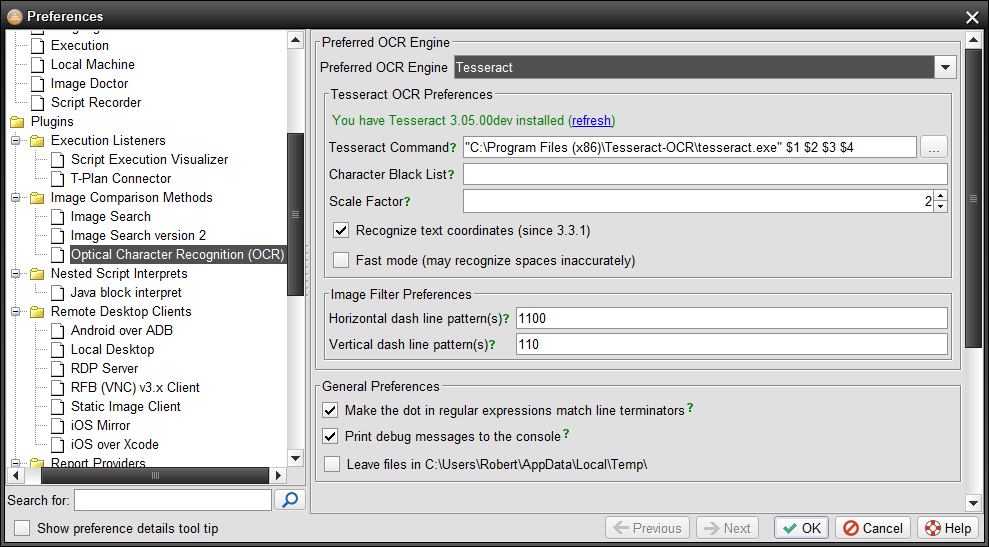Click the Plugins folder icon in tree

(17, 122)
